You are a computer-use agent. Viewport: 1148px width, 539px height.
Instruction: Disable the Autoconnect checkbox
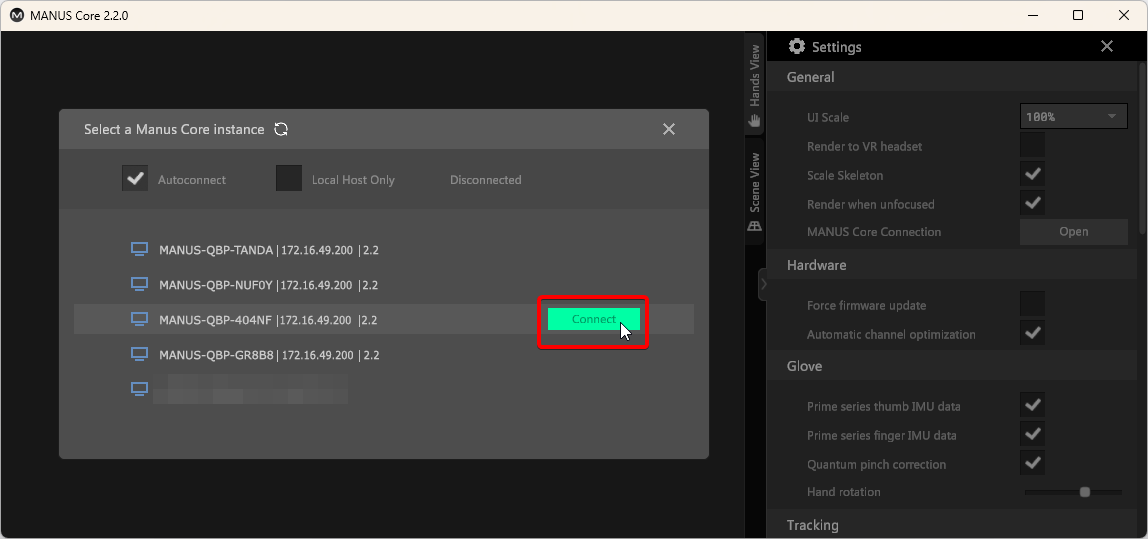(135, 179)
